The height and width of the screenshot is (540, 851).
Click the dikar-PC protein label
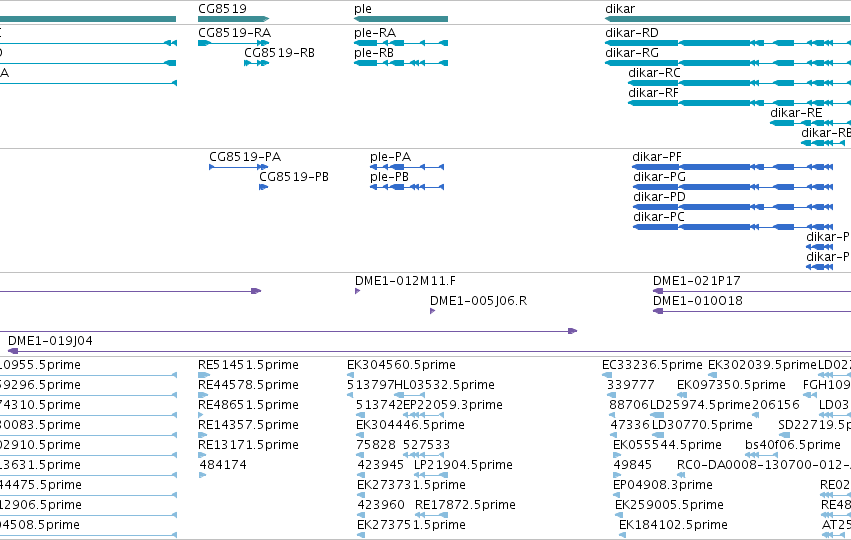[659, 217]
